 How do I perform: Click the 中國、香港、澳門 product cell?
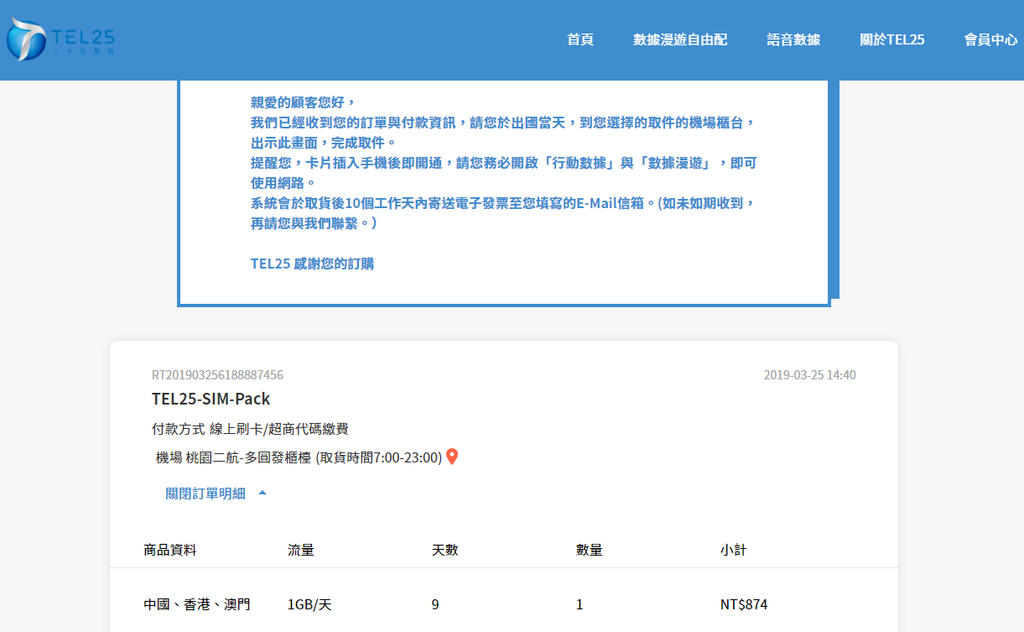click(x=197, y=605)
